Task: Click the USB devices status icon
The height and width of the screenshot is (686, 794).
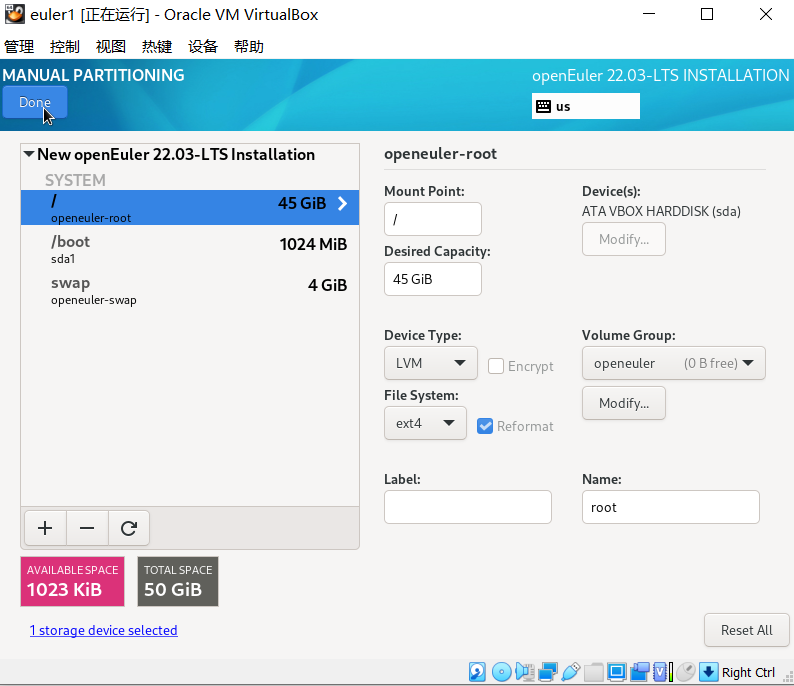Action: tap(571, 672)
